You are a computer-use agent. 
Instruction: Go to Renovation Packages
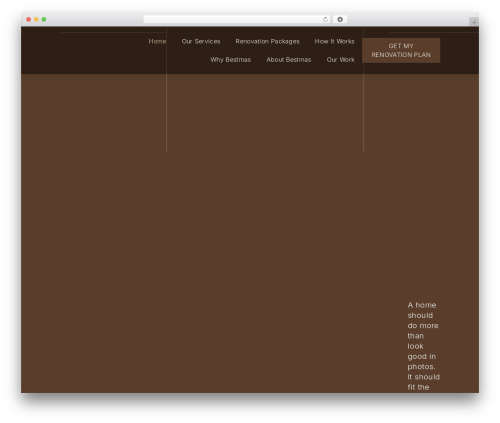click(267, 41)
